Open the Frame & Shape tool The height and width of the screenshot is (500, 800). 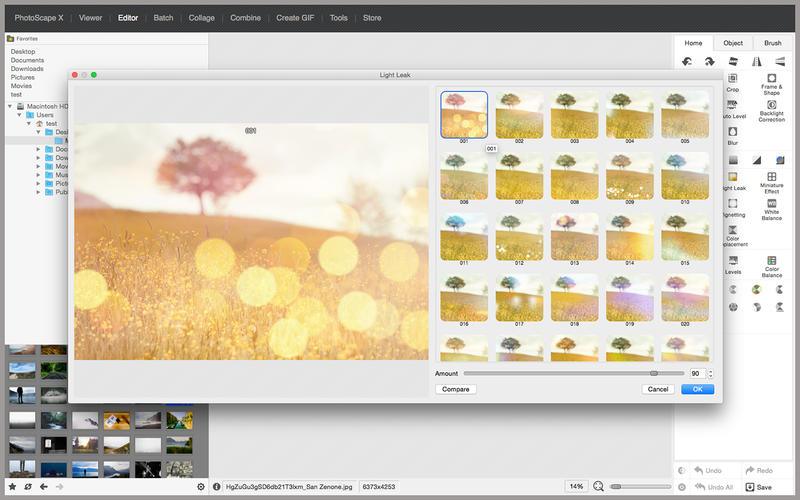click(x=772, y=78)
